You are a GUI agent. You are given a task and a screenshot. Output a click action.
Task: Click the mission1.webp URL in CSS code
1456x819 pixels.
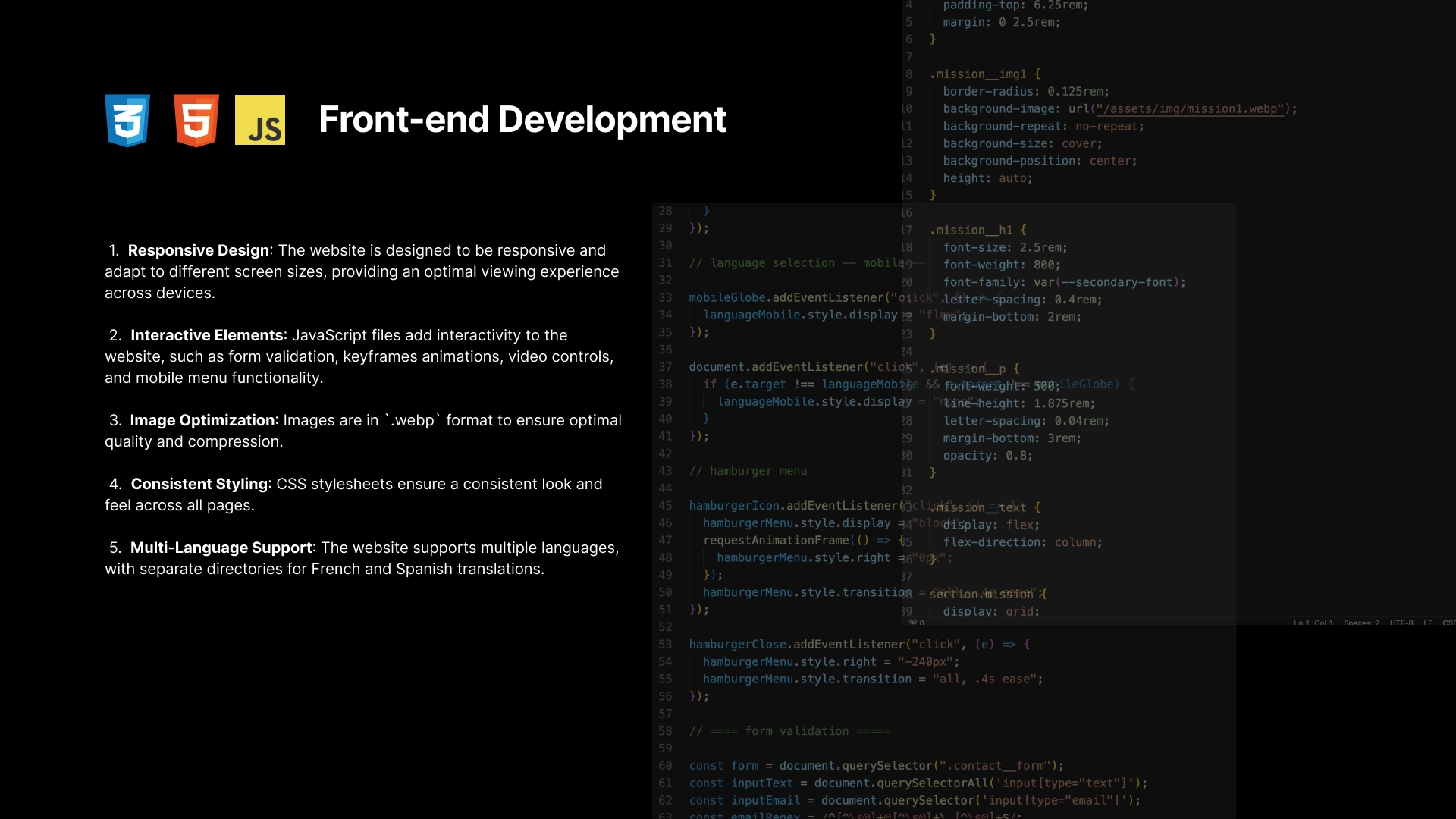click(1190, 109)
